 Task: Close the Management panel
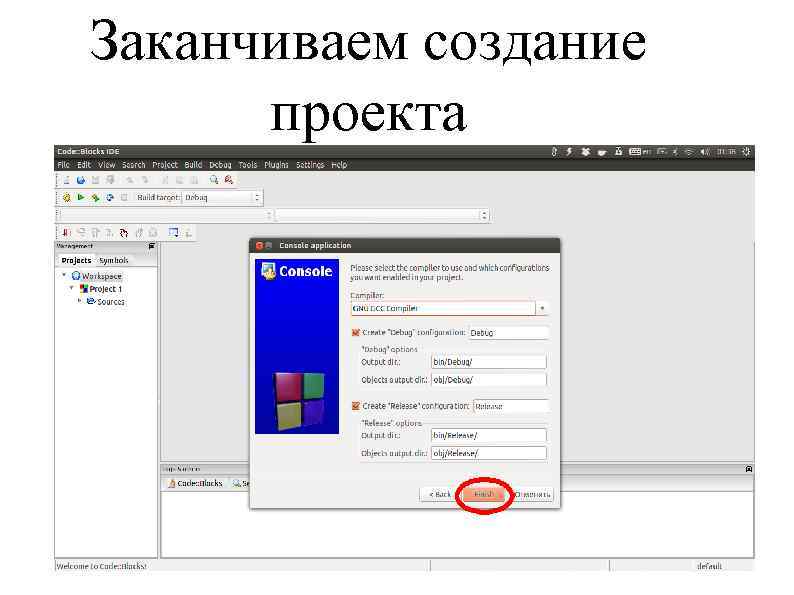(x=151, y=246)
